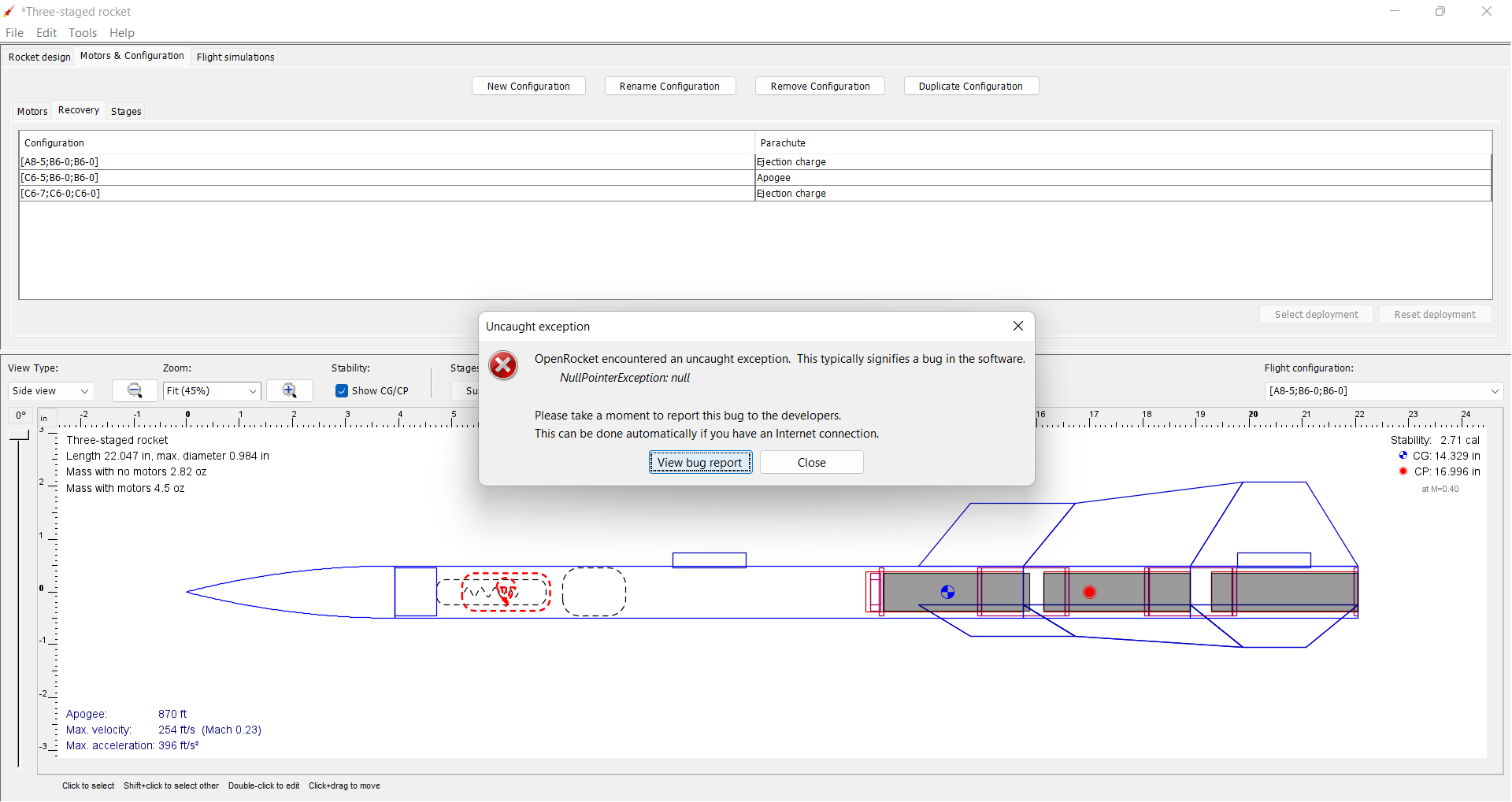Open the View Type Side view dropdown

click(50, 391)
